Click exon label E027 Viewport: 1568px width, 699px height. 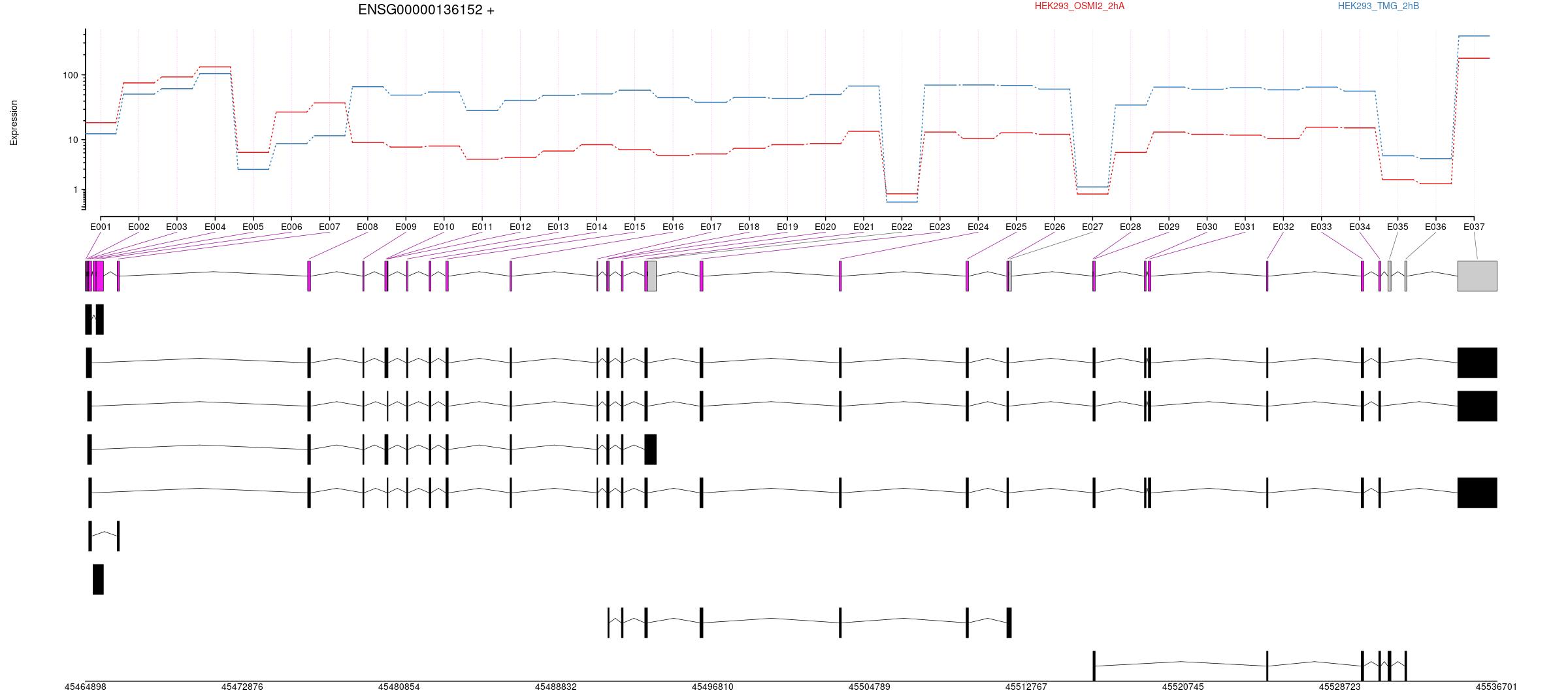click(x=1092, y=227)
